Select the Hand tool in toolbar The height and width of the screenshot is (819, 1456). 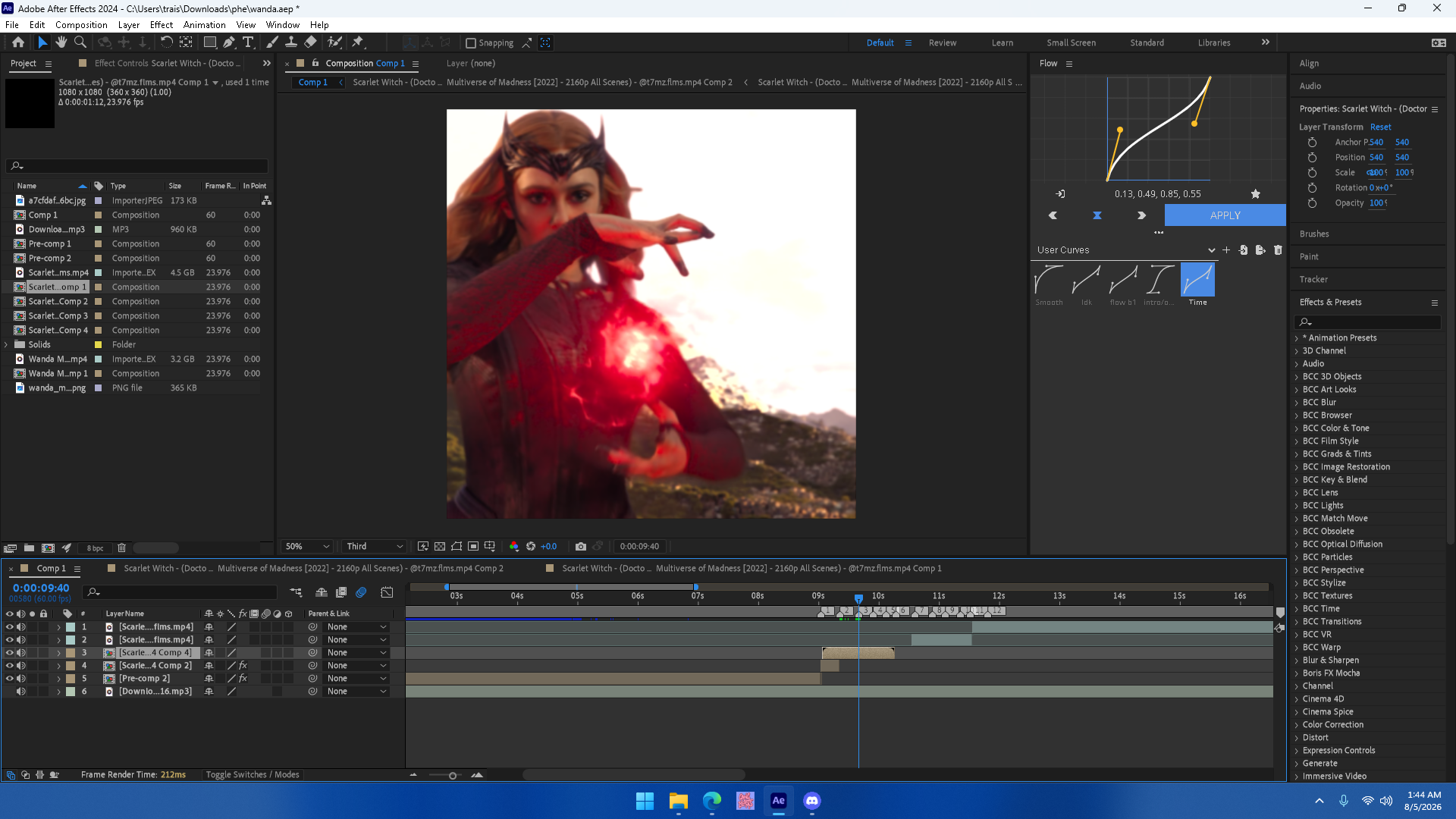point(61,42)
